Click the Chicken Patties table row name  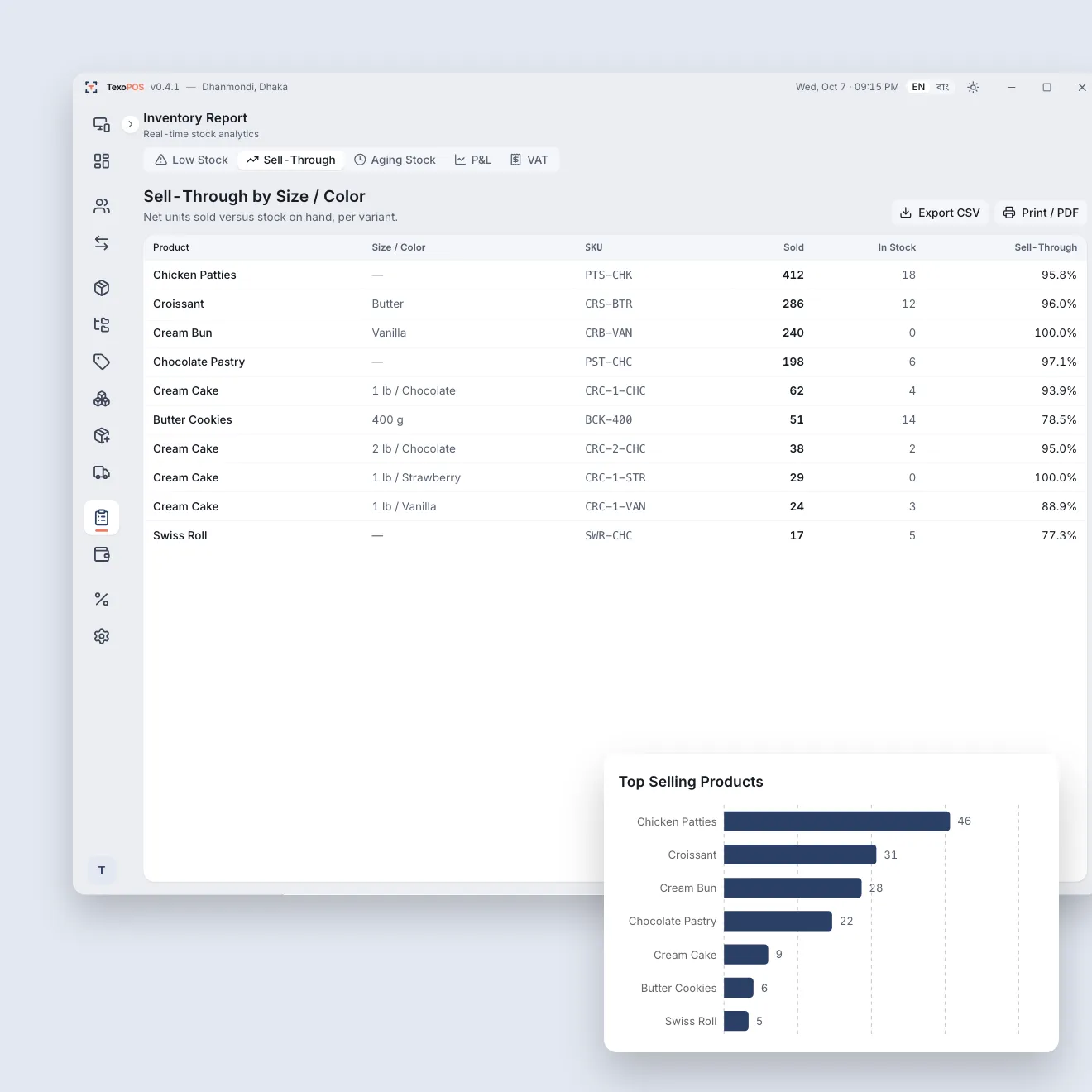[194, 275]
